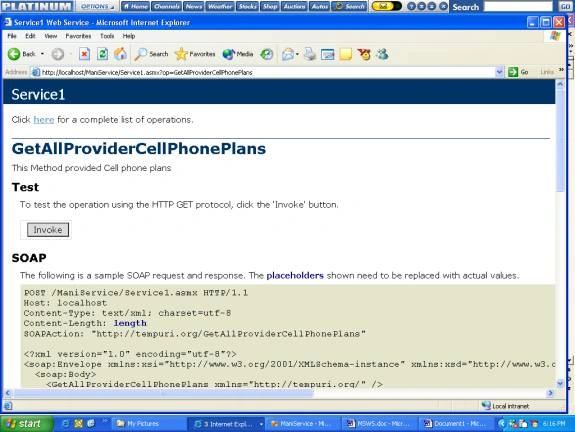The height and width of the screenshot is (432, 575).
Task: Click the Platinum bar Search button with icon
Action: [350, 6]
